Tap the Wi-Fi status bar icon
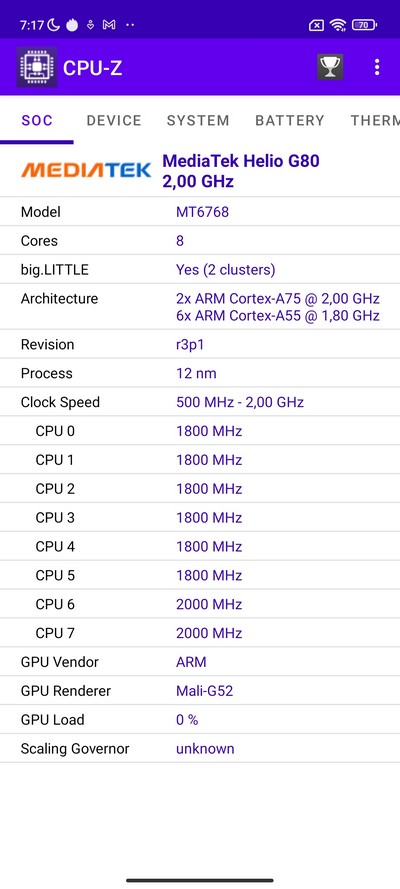 [x=338, y=25]
